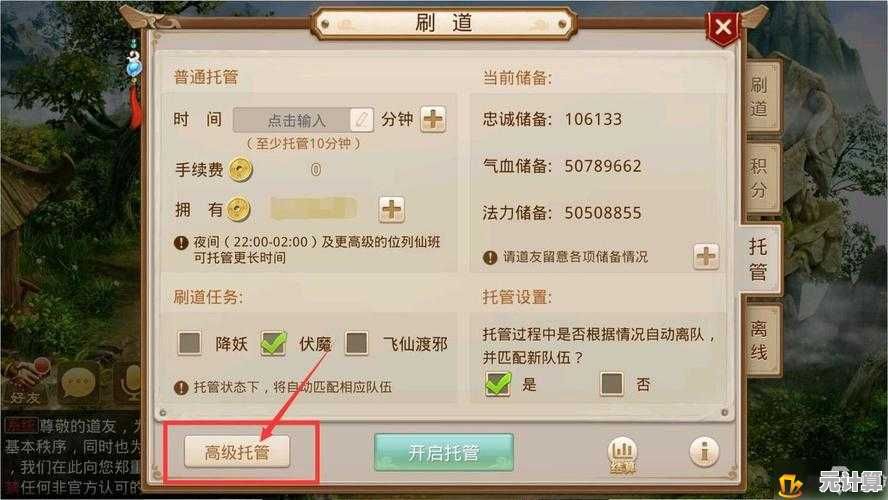Select the 否 auto-leave team option
Image resolution: width=888 pixels, height=500 pixels.
click(x=612, y=384)
